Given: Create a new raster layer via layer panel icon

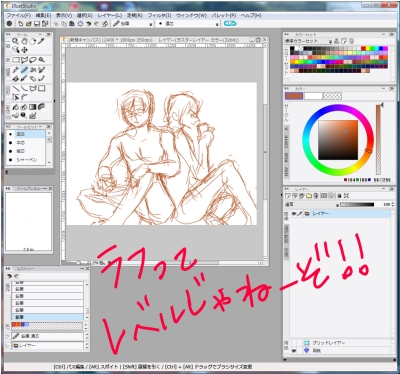Looking at the screenshot, I should [288, 196].
